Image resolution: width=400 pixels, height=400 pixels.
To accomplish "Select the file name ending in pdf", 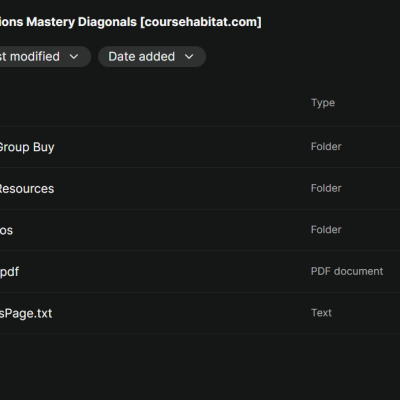I will pos(9,272).
